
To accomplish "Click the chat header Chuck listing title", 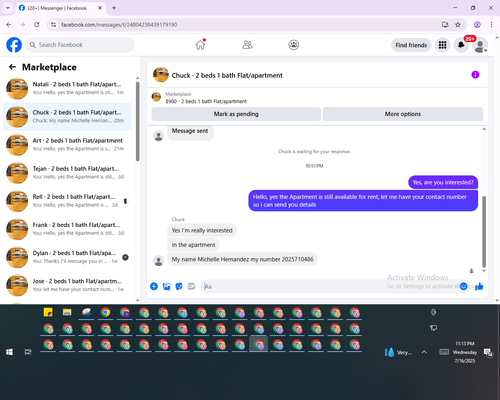I will pyautogui.click(x=227, y=75).
